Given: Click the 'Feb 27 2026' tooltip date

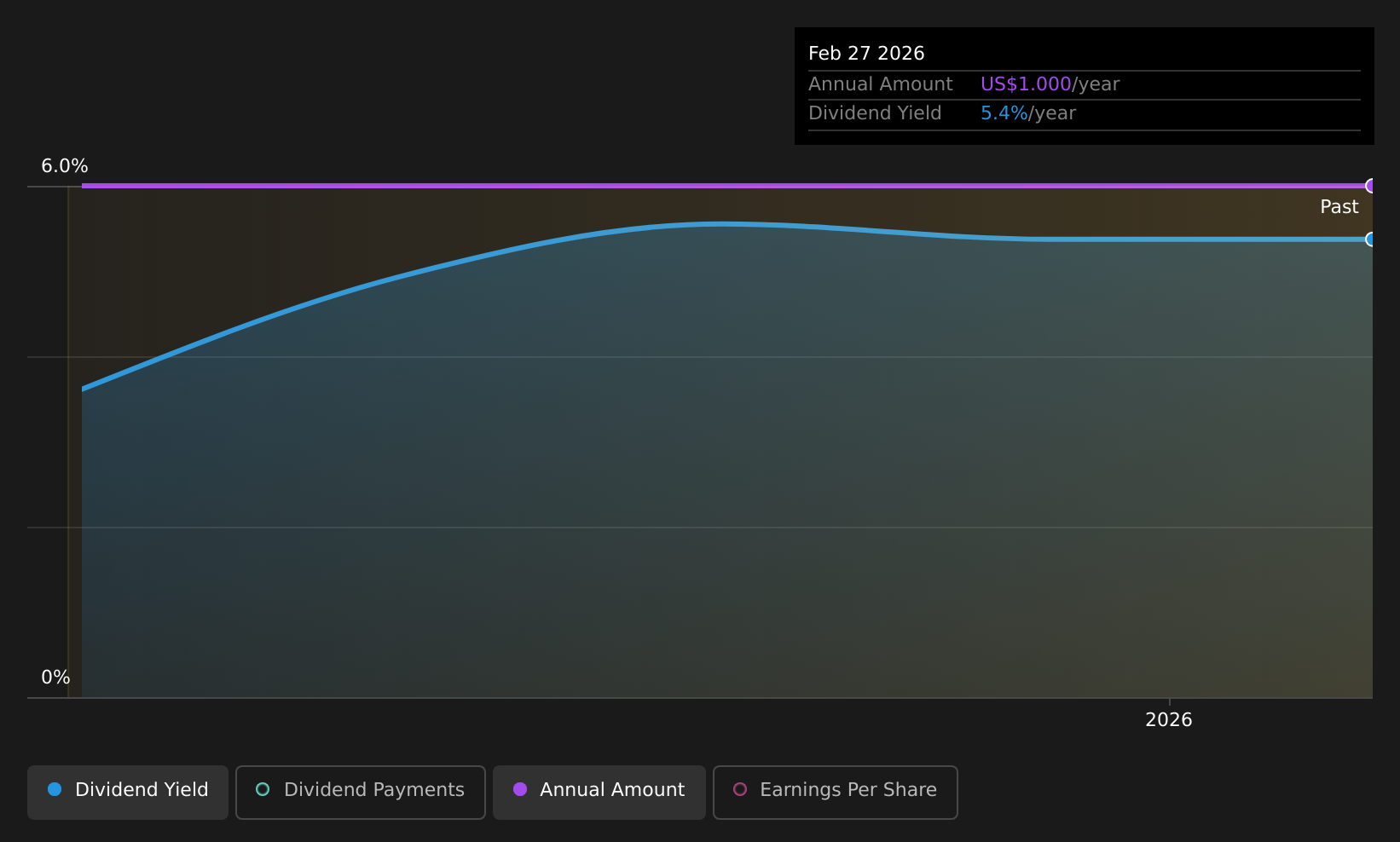Looking at the screenshot, I should click(x=866, y=54).
